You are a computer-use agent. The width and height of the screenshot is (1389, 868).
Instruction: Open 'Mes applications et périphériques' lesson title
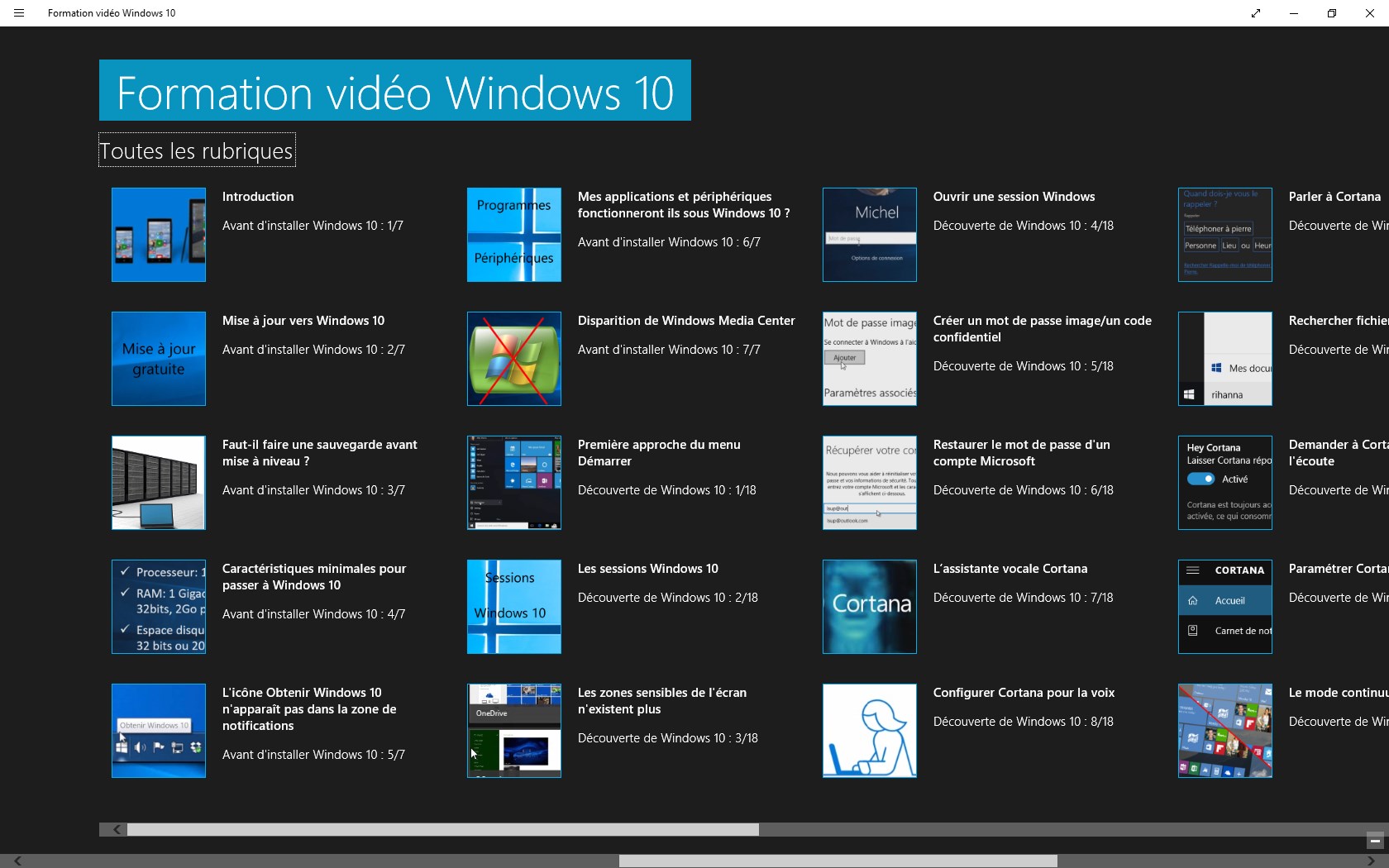684,205
